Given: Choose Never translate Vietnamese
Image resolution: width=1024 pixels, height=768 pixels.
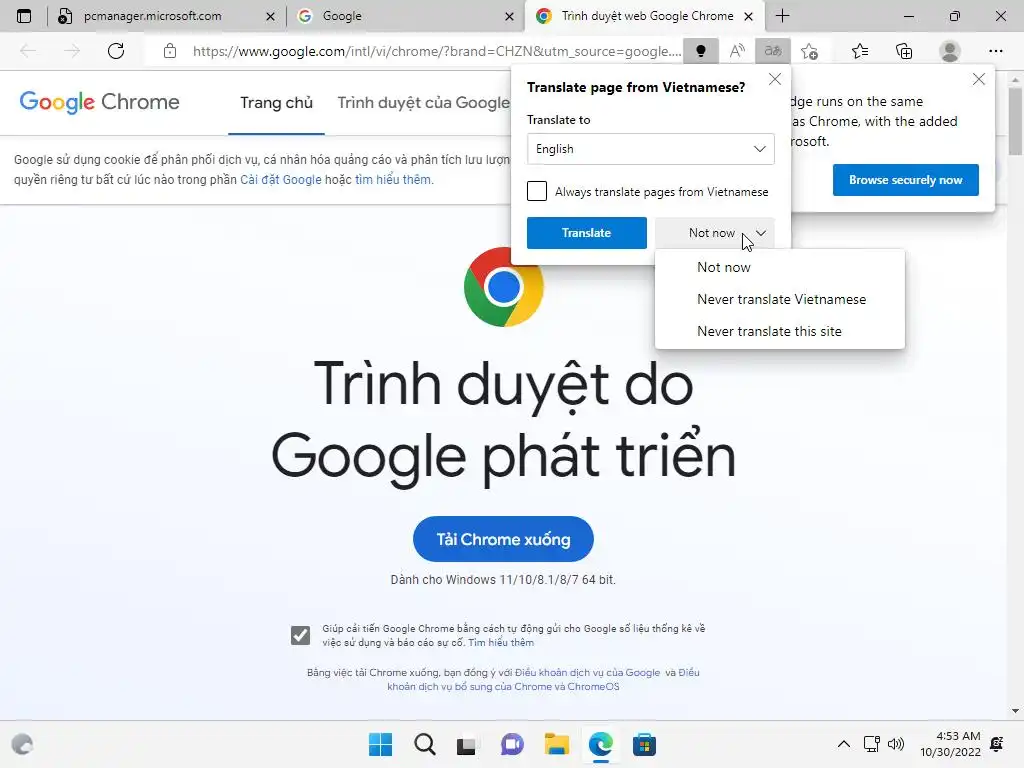Looking at the screenshot, I should coord(779,299).
